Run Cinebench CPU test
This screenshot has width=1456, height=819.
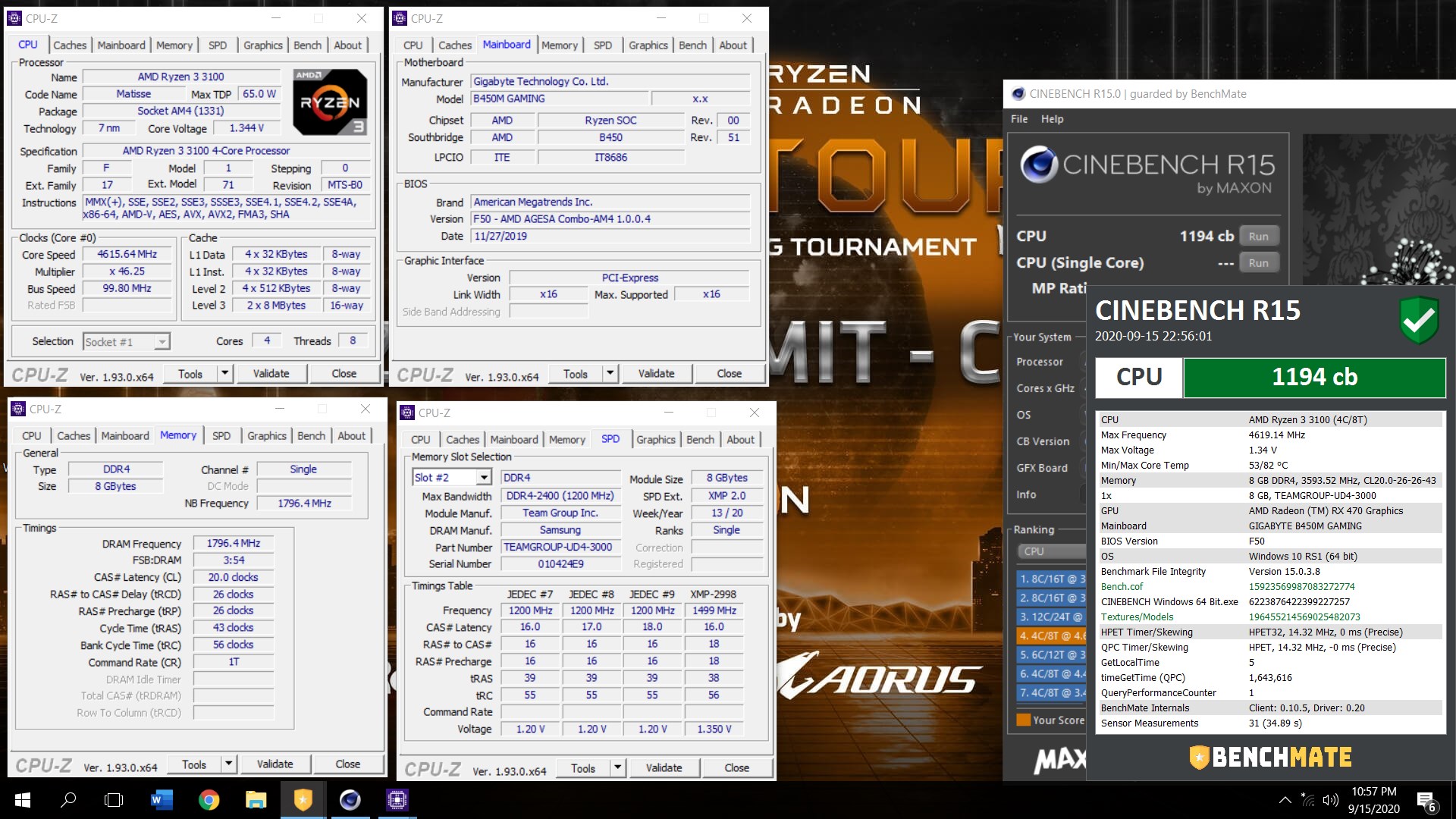(x=1259, y=236)
